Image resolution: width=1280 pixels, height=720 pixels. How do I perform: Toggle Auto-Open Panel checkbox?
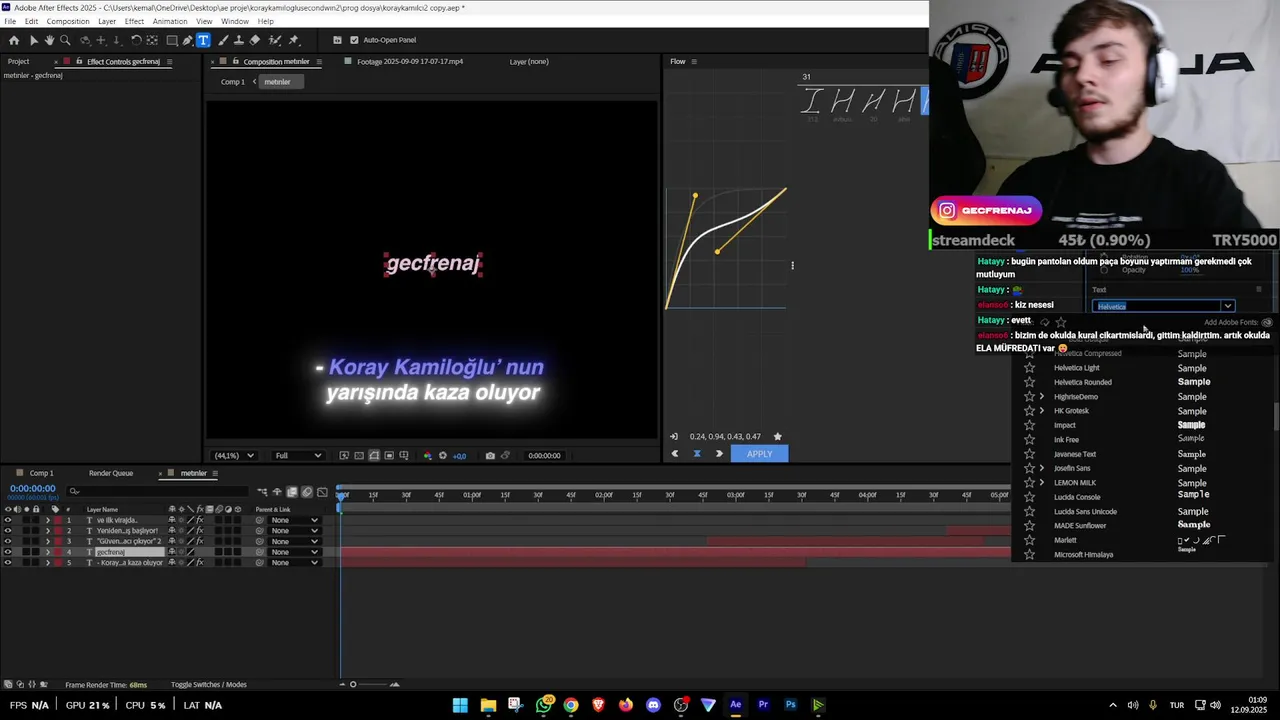(x=354, y=40)
